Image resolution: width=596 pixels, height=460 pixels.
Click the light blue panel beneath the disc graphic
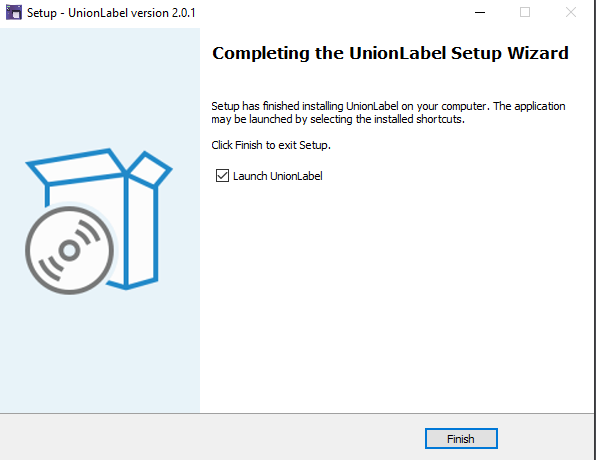tap(100, 354)
